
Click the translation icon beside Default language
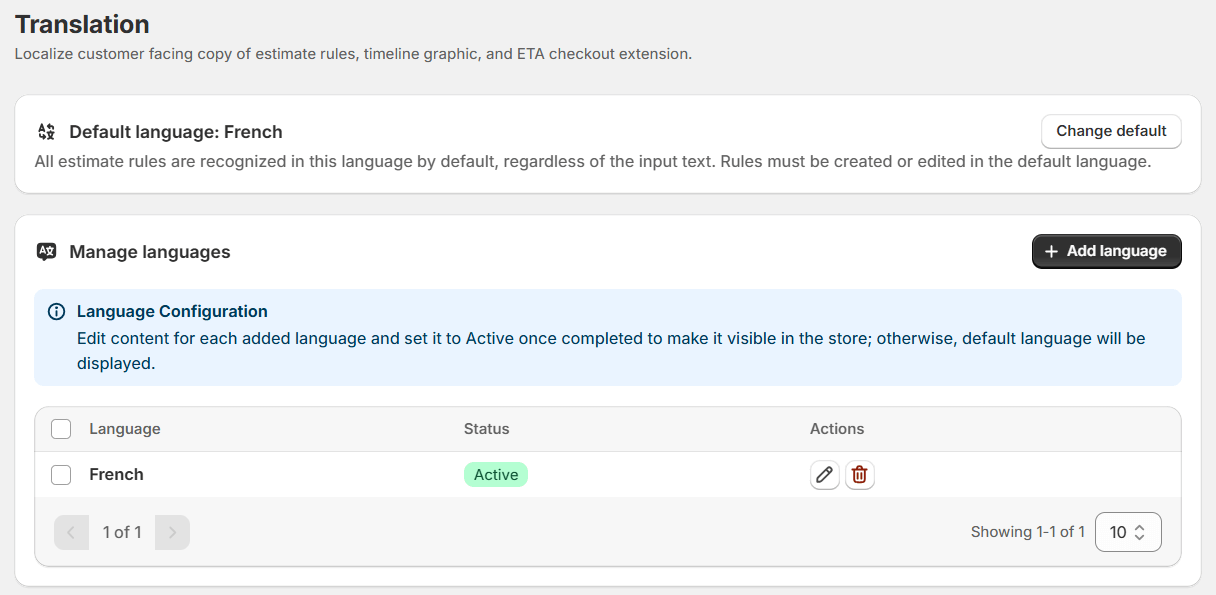pyautogui.click(x=46, y=131)
